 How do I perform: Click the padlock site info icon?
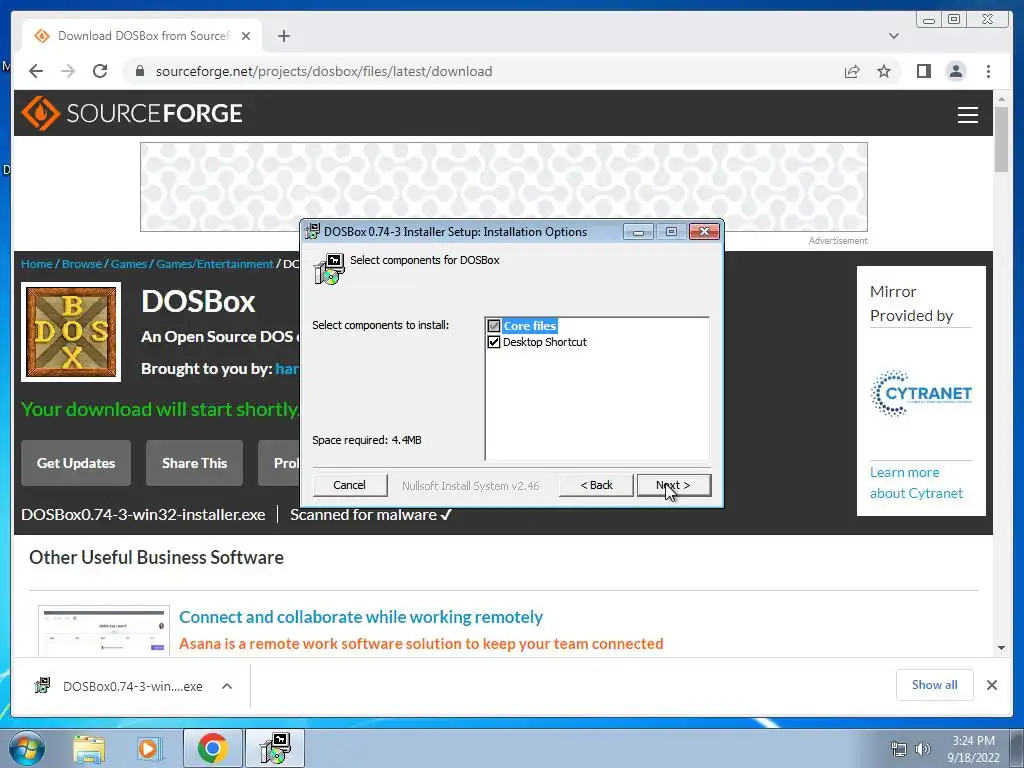coord(139,71)
